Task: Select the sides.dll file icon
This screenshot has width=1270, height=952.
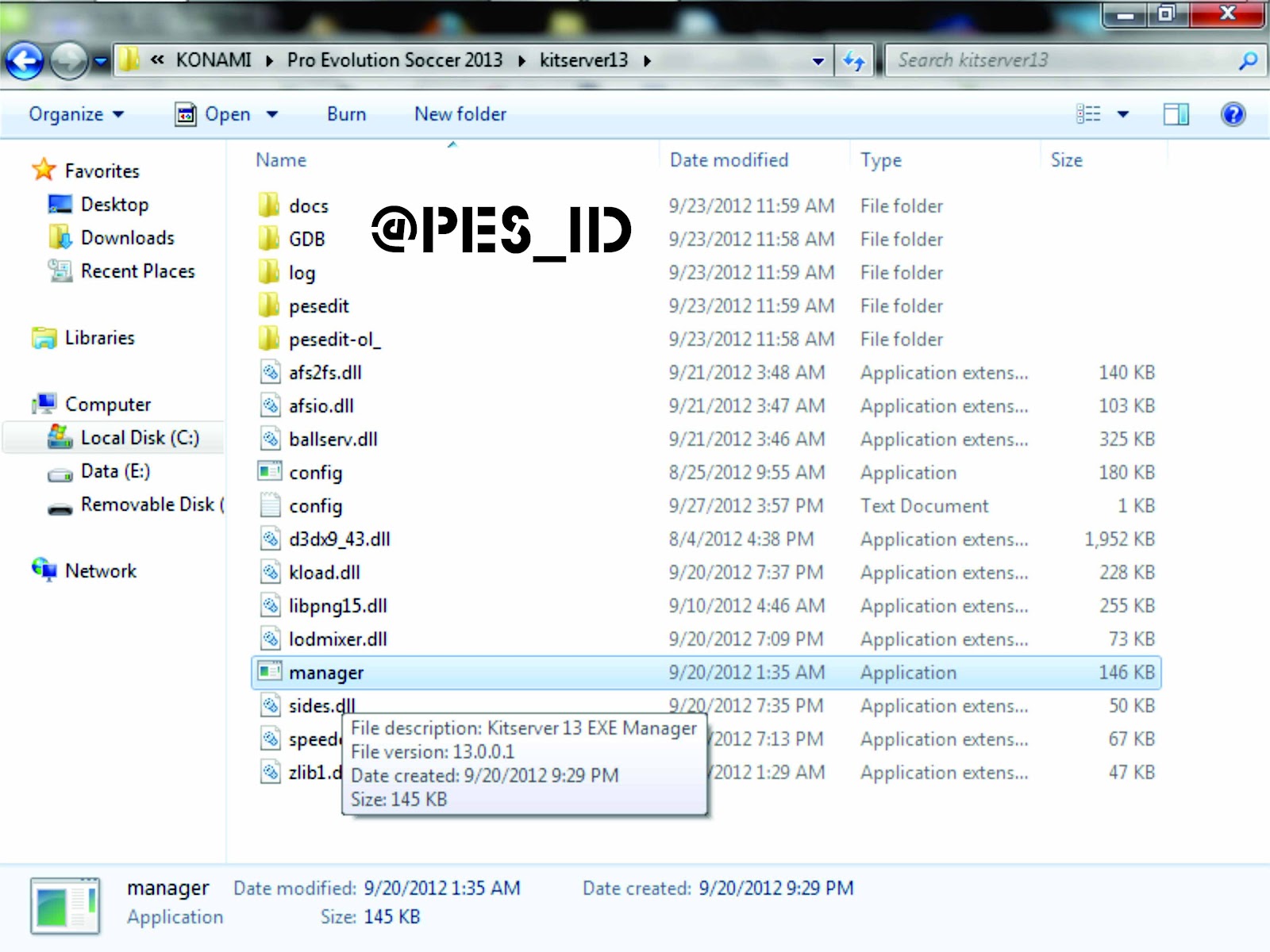Action: [271, 705]
